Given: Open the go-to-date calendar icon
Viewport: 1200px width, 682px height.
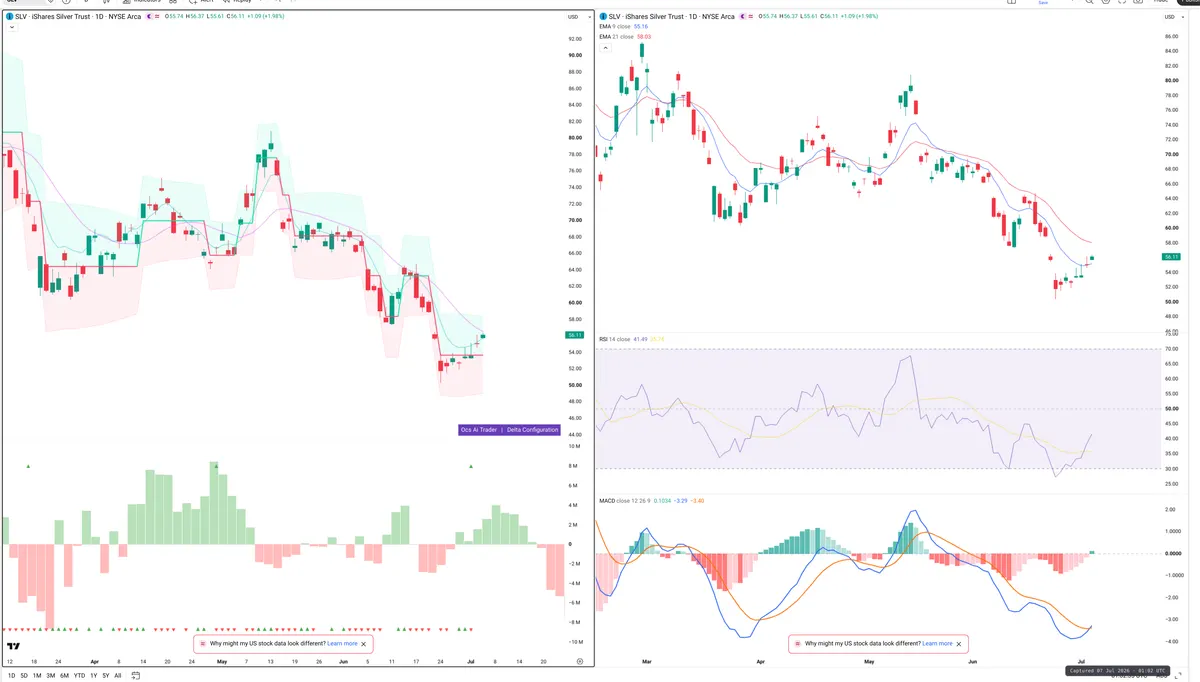Looking at the screenshot, I should pyautogui.click(x=135, y=676).
